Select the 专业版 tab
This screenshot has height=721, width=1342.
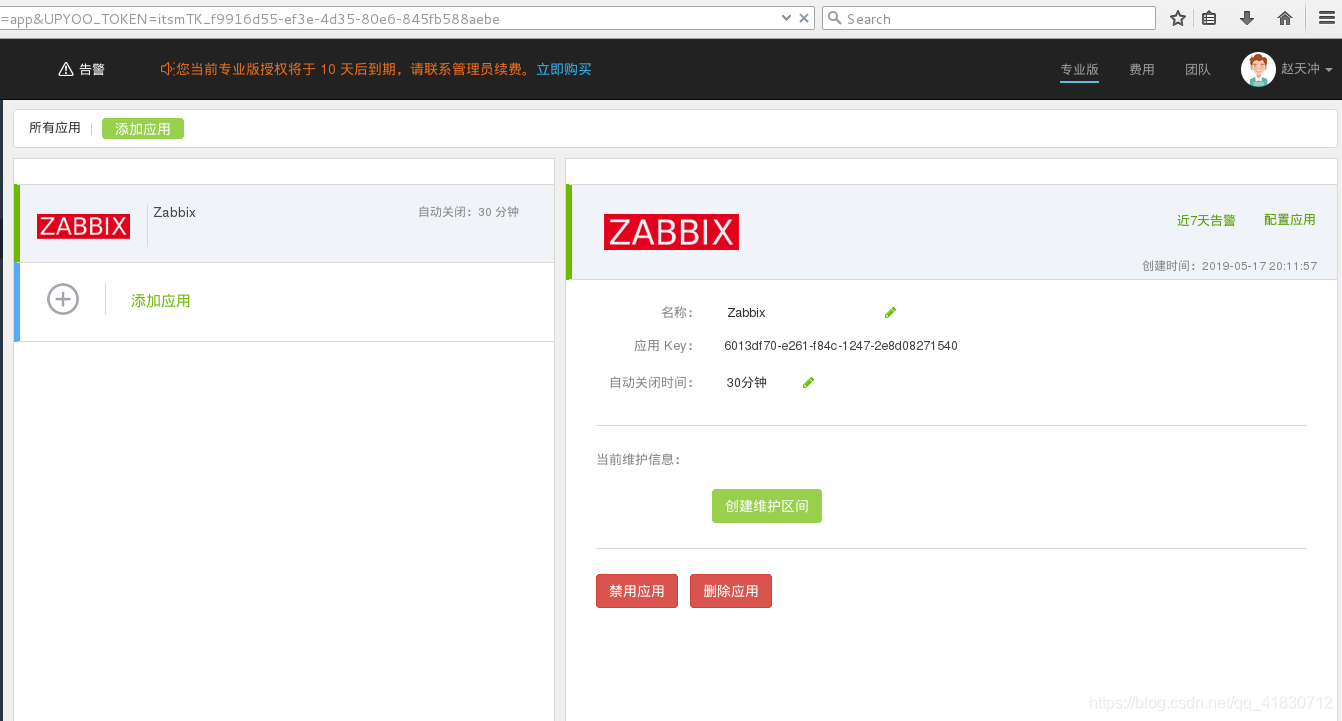1080,69
